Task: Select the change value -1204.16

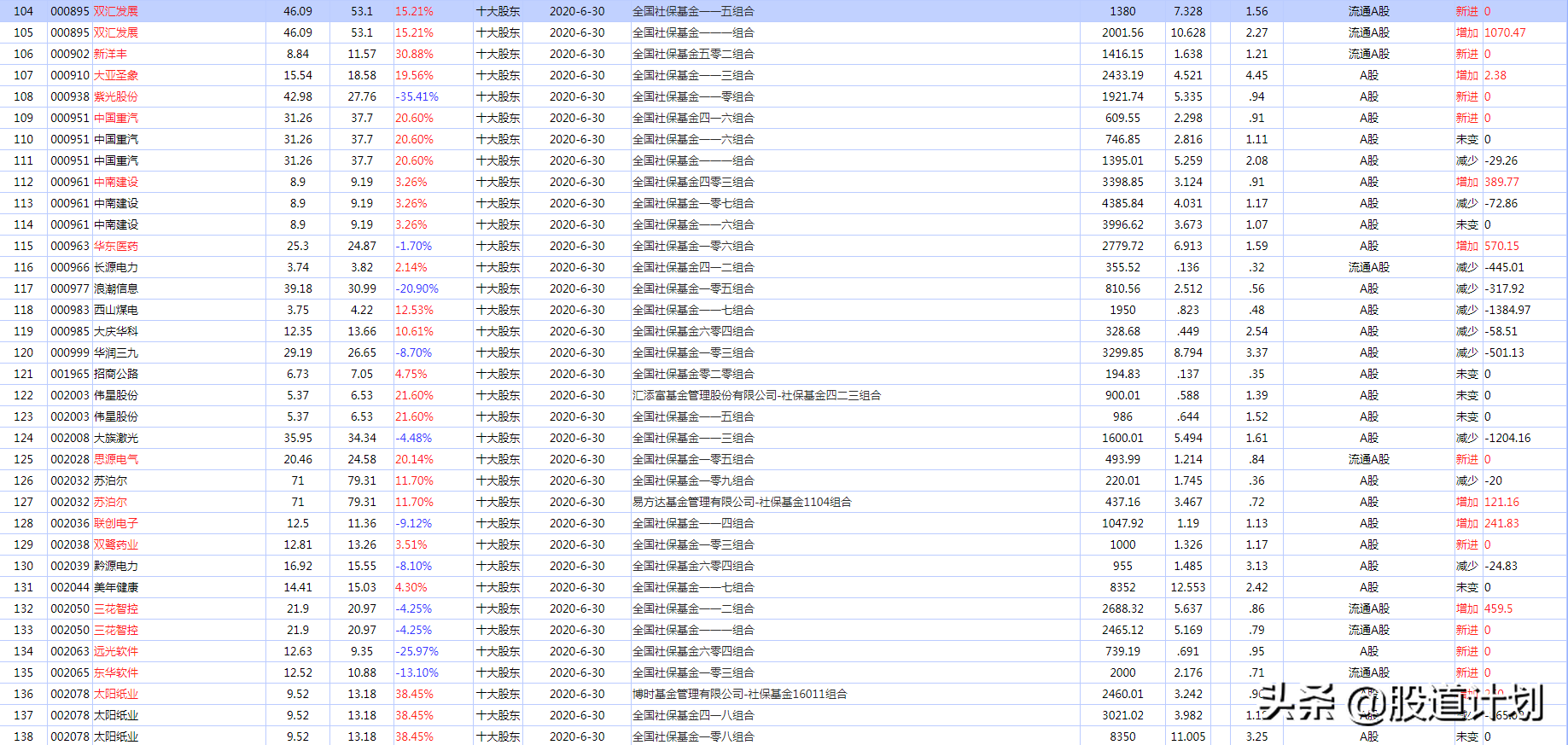Action: tap(1507, 438)
